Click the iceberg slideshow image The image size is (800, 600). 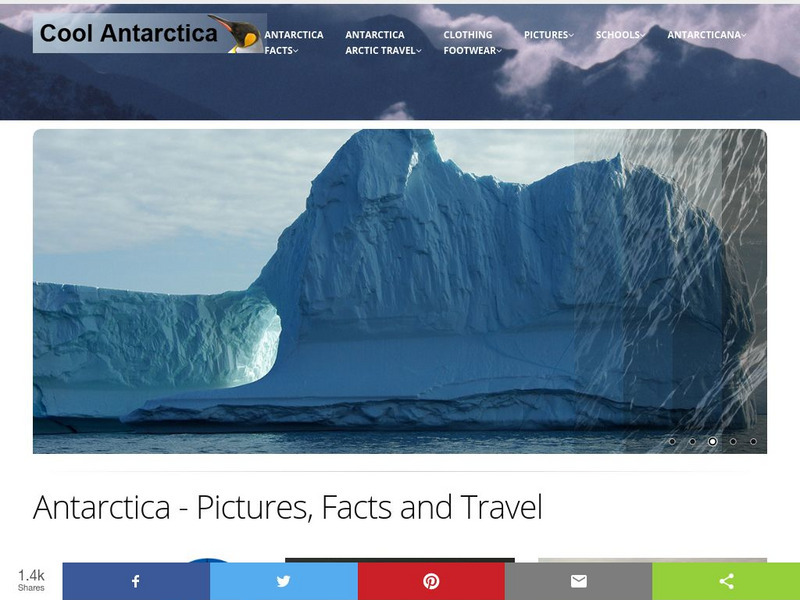coord(399,291)
